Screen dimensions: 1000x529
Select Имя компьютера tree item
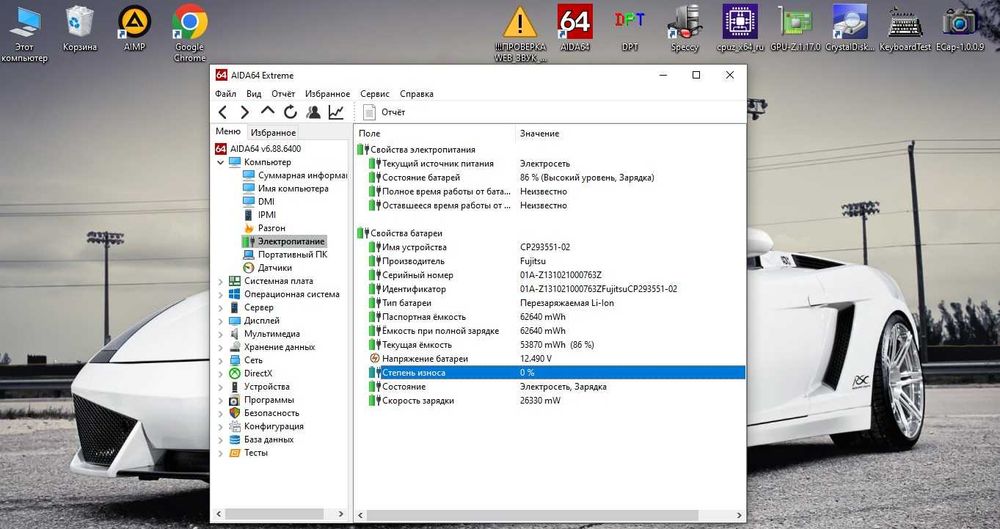tap(286, 189)
